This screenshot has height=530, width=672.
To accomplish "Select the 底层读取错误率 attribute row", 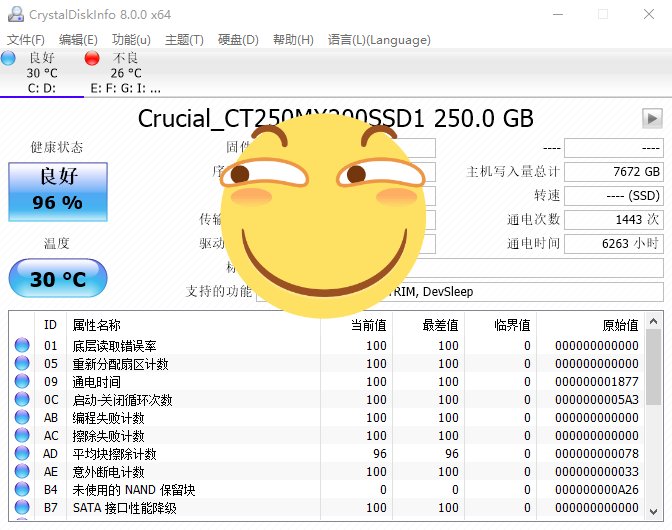I will 327,345.
